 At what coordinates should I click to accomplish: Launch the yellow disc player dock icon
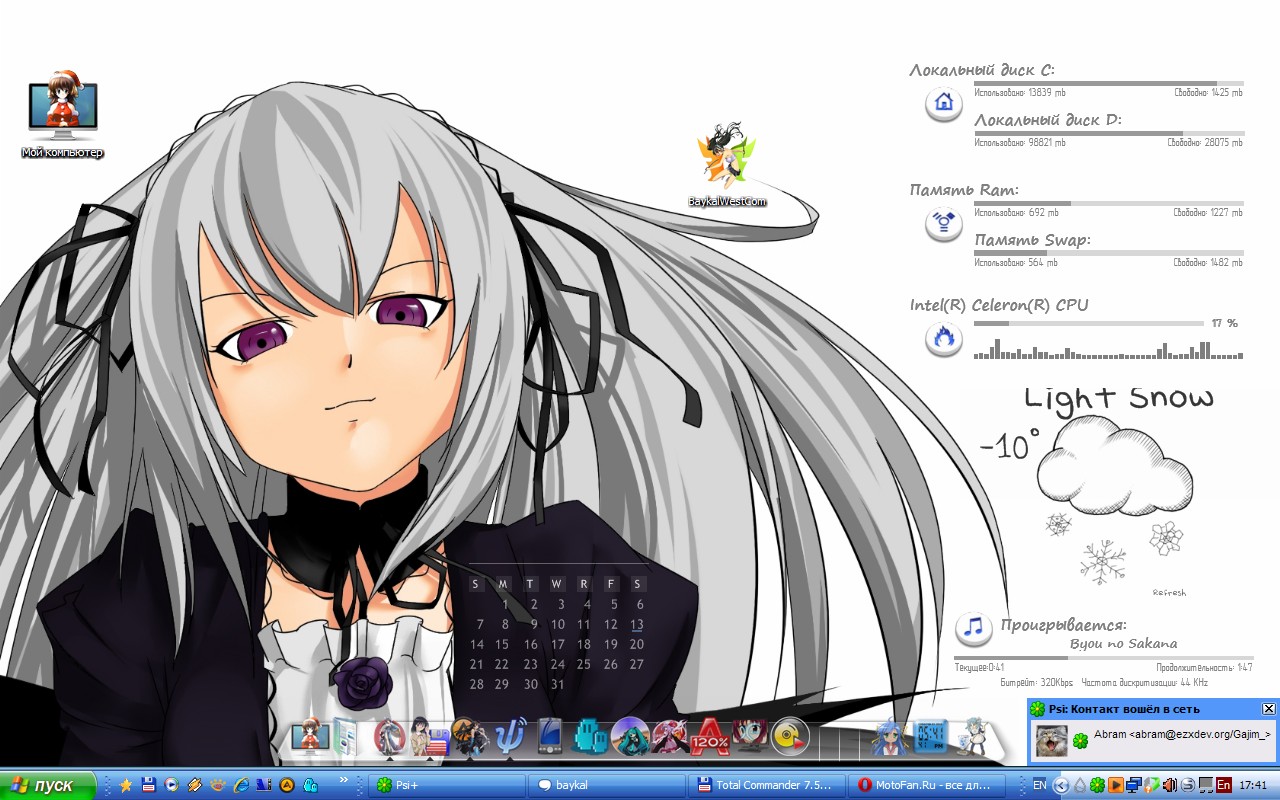pyautogui.click(x=790, y=737)
